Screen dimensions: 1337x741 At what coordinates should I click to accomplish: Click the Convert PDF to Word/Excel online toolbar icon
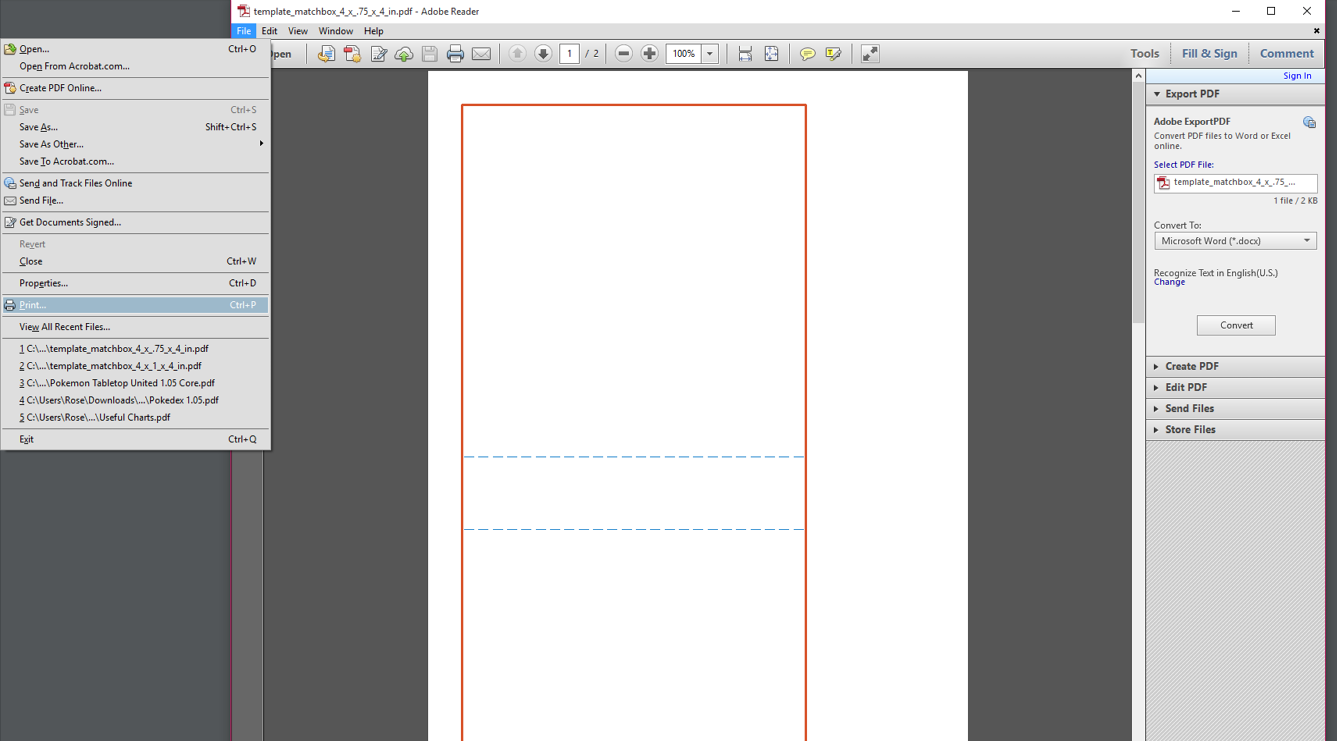(326, 54)
